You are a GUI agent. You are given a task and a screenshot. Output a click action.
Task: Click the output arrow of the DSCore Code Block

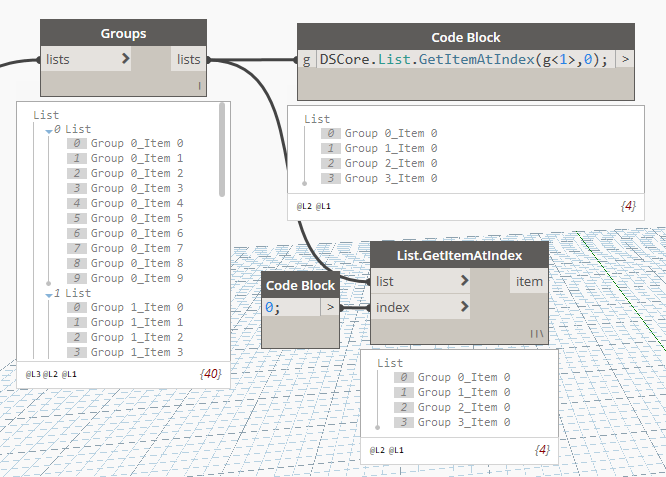(625, 60)
